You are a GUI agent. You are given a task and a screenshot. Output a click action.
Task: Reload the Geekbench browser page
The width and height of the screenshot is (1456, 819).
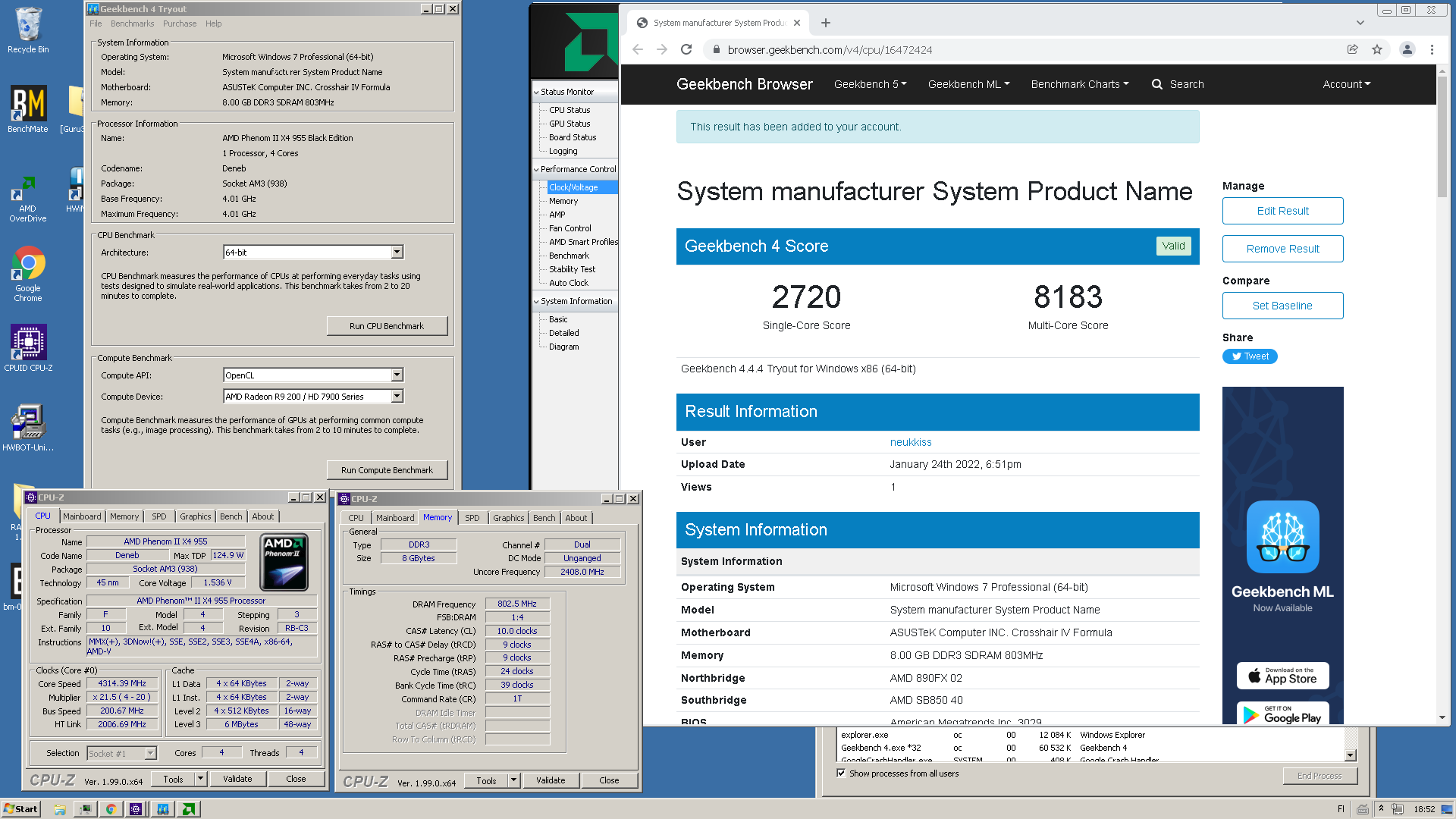click(x=686, y=49)
